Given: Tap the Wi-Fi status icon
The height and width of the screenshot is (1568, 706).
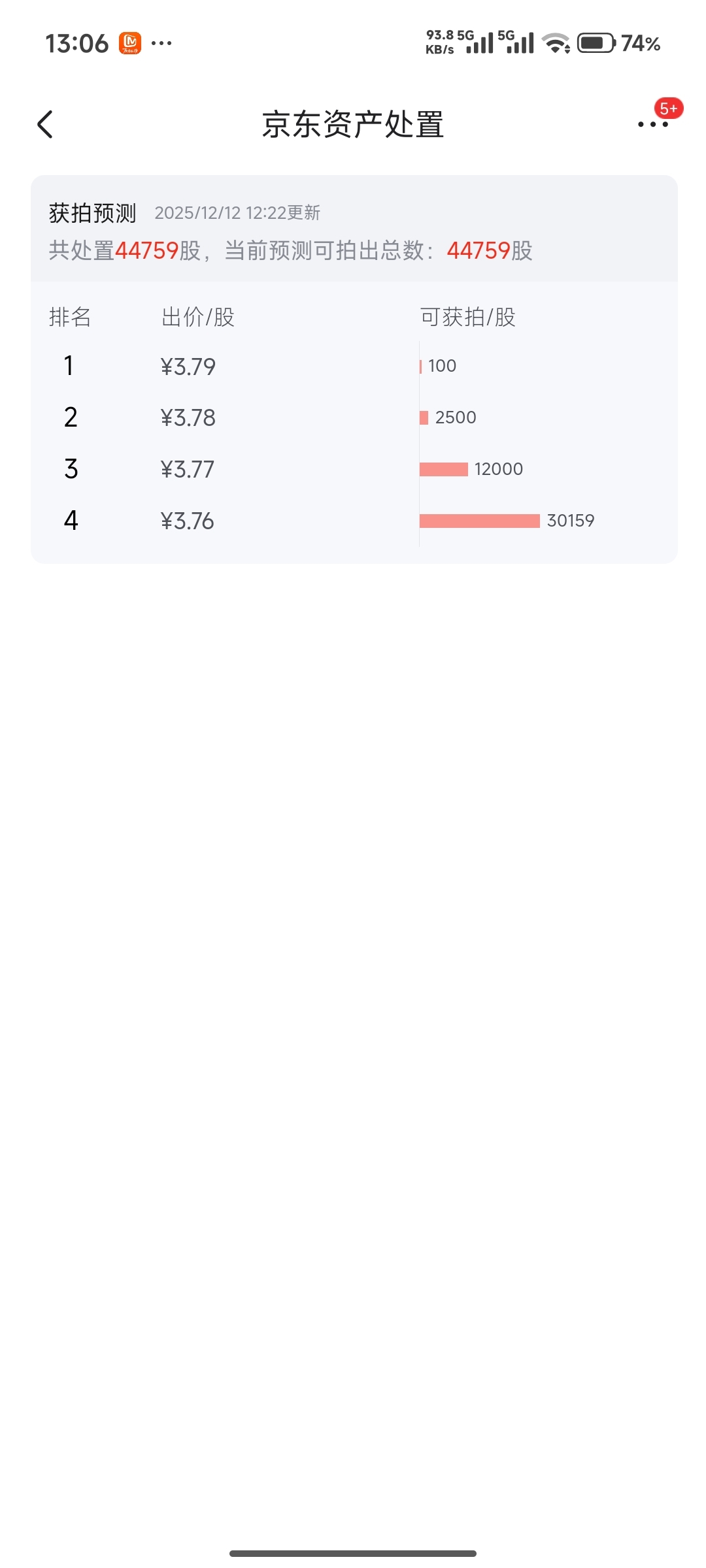Looking at the screenshot, I should 556,43.
